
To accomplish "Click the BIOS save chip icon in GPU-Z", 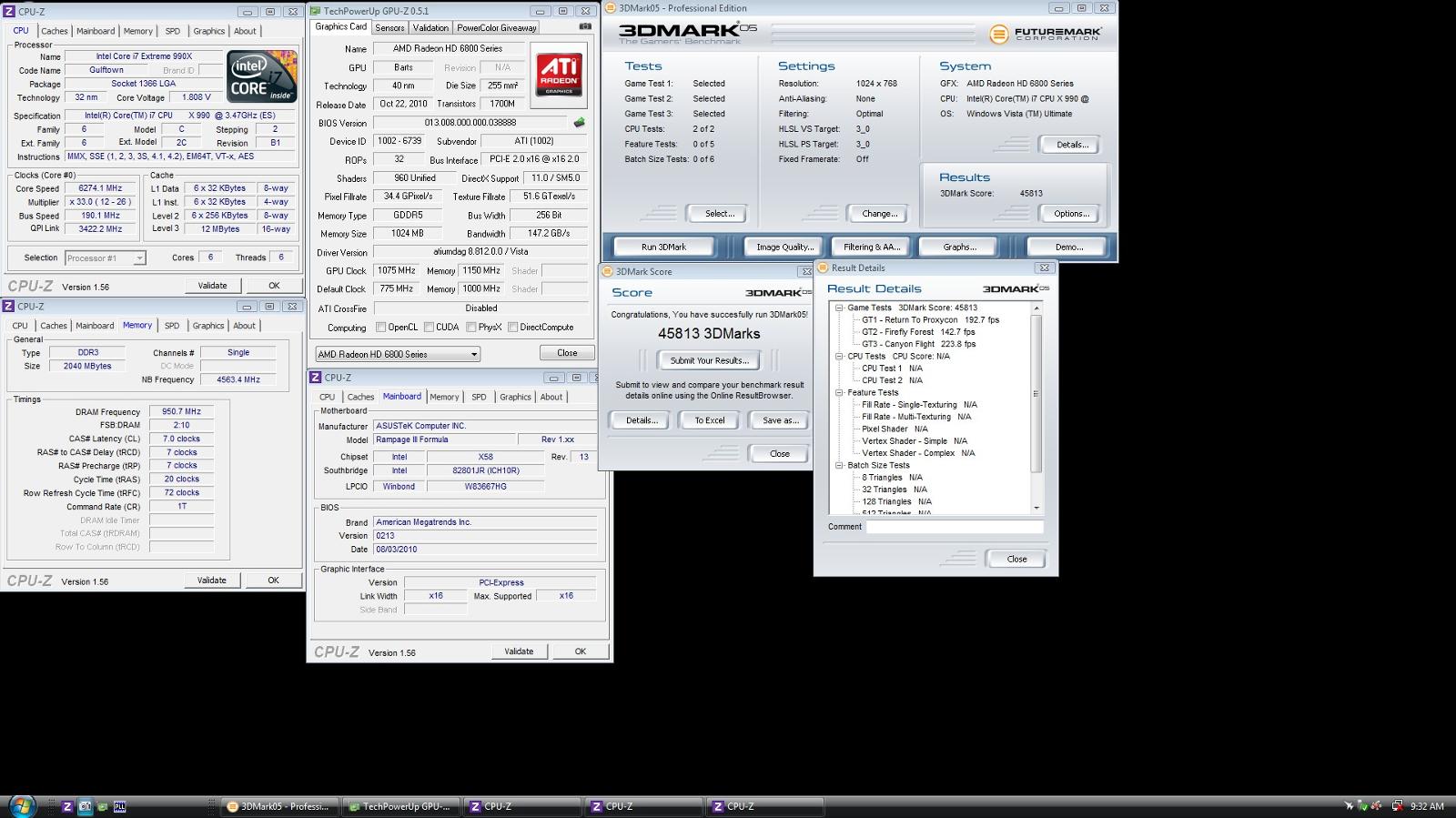I will (x=579, y=123).
